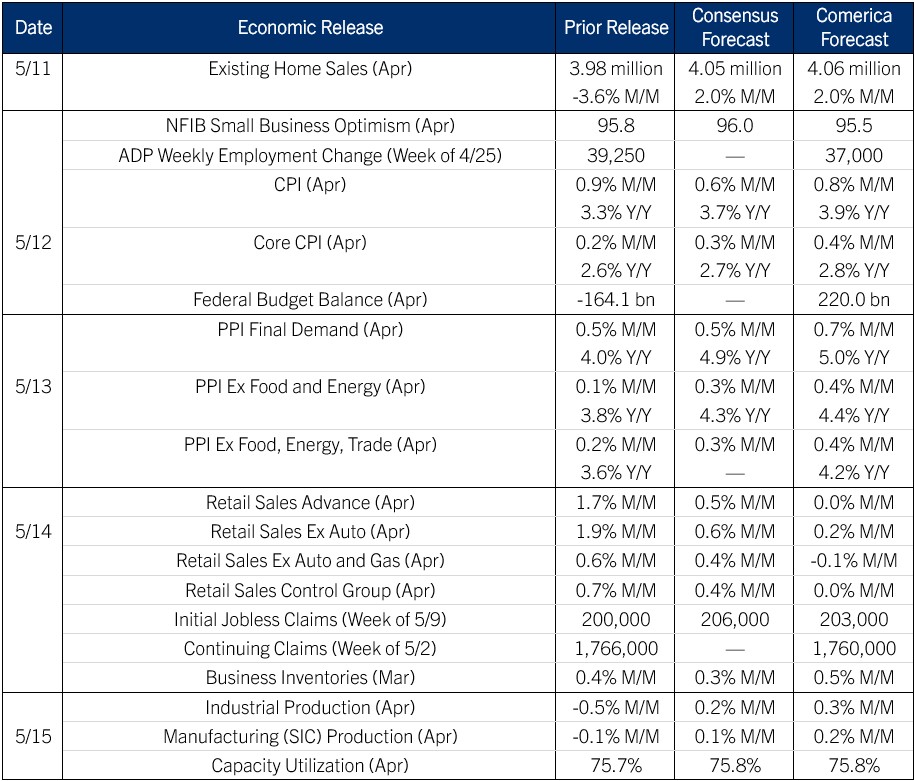Click the 'Comerica Forecast' column header
This screenshot has height=781, width=914.
(x=853, y=27)
